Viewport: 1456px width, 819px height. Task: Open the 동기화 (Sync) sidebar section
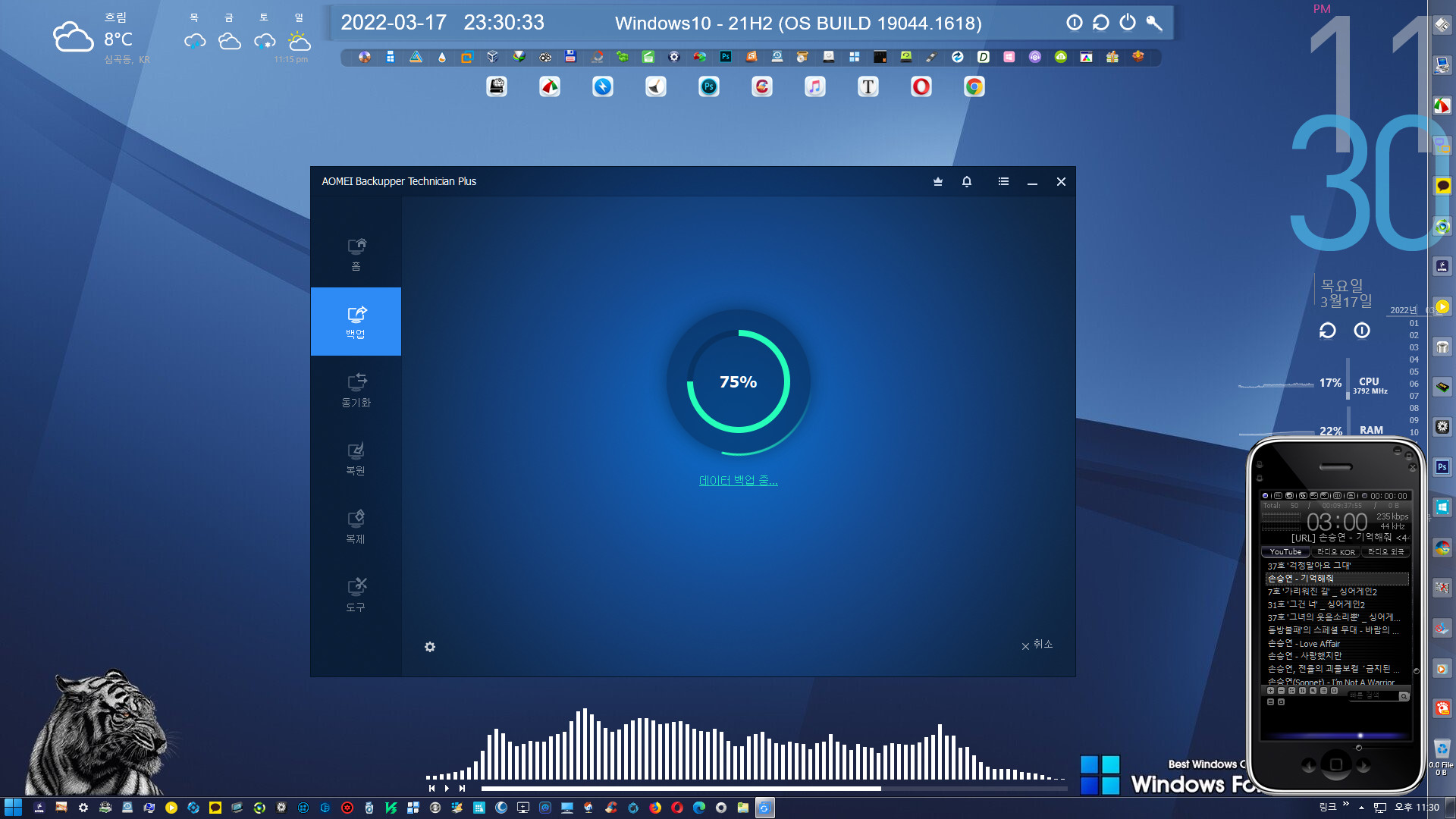(356, 390)
